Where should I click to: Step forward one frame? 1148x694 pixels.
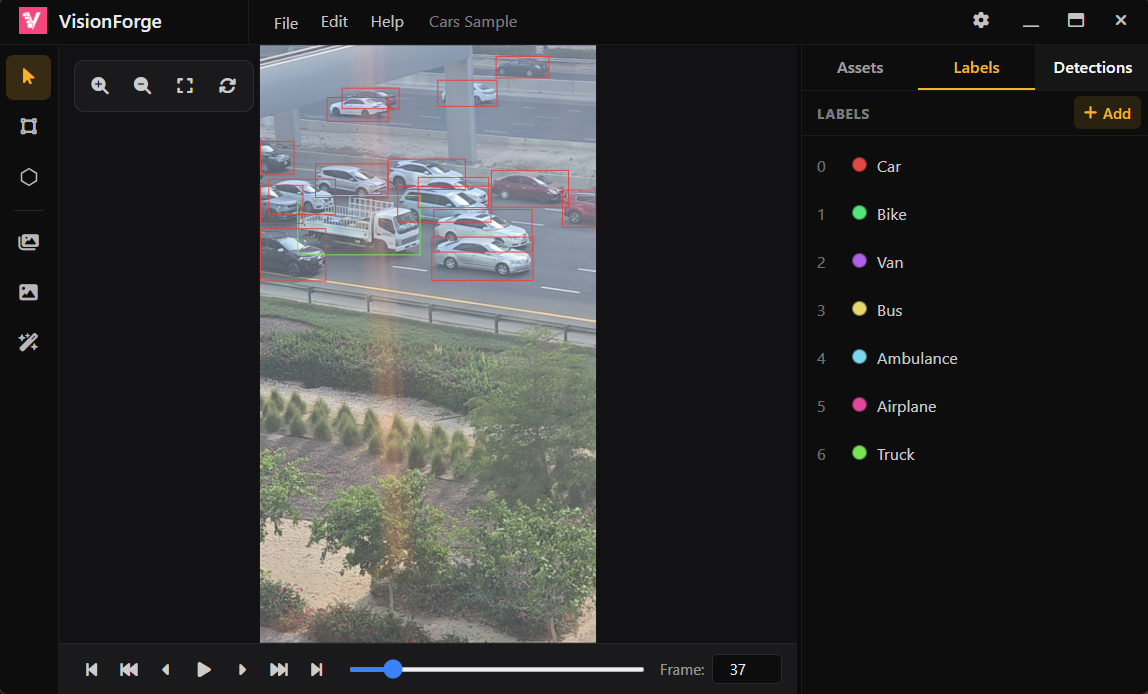click(242, 669)
